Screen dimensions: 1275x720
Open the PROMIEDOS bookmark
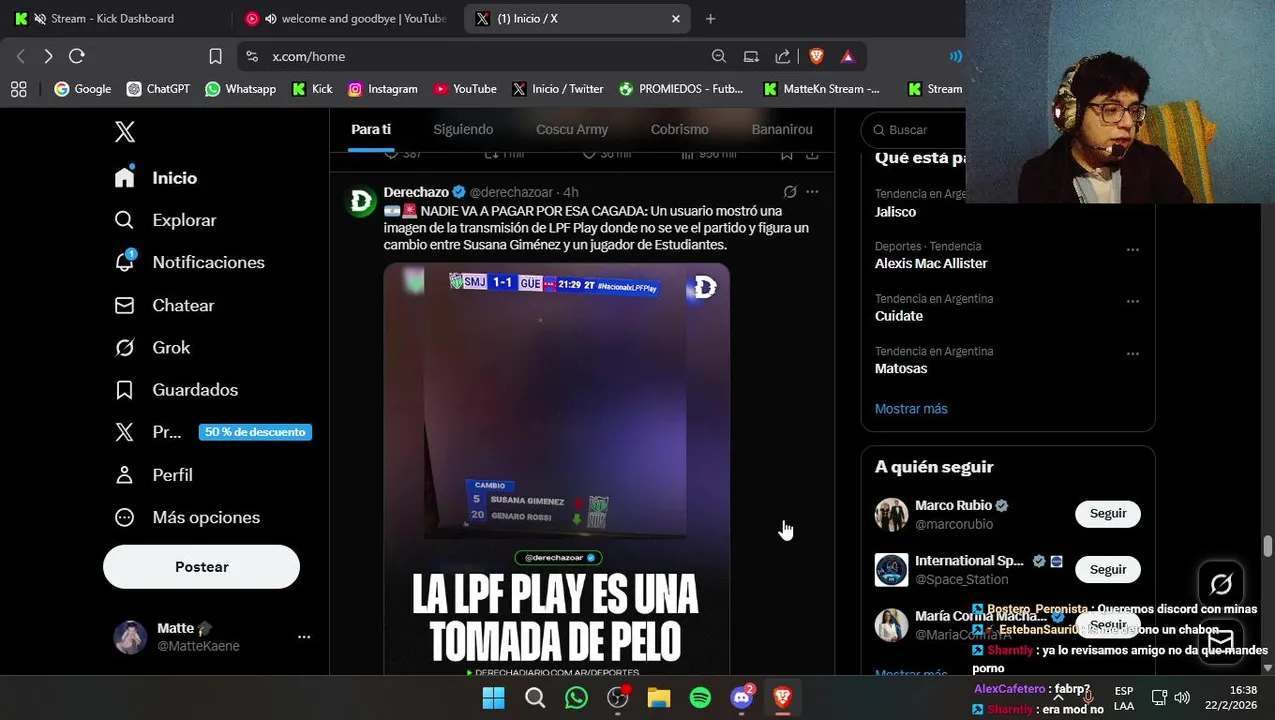click(681, 89)
